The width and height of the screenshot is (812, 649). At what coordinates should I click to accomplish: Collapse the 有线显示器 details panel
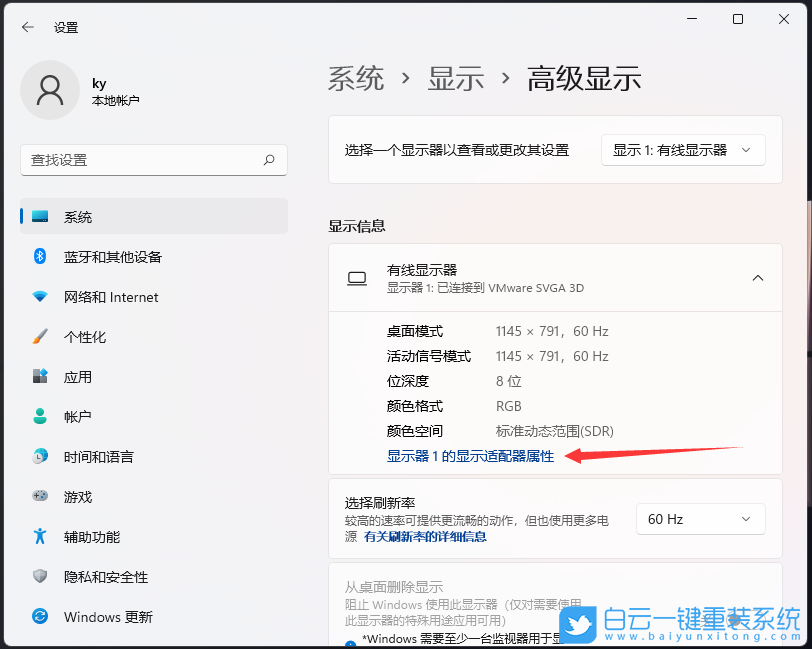click(x=758, y=278)
